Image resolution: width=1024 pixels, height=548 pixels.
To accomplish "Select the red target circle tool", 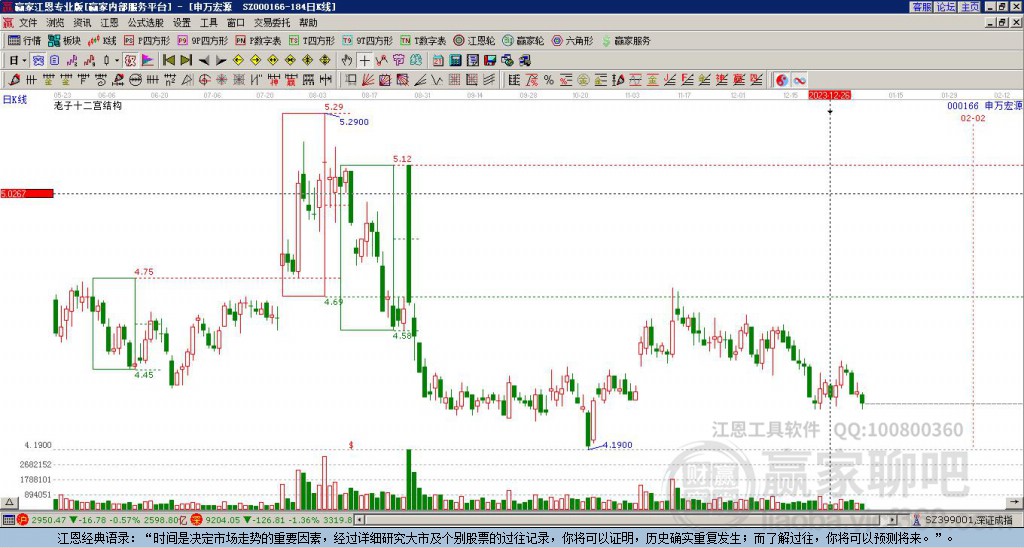I will coord(204,80).
